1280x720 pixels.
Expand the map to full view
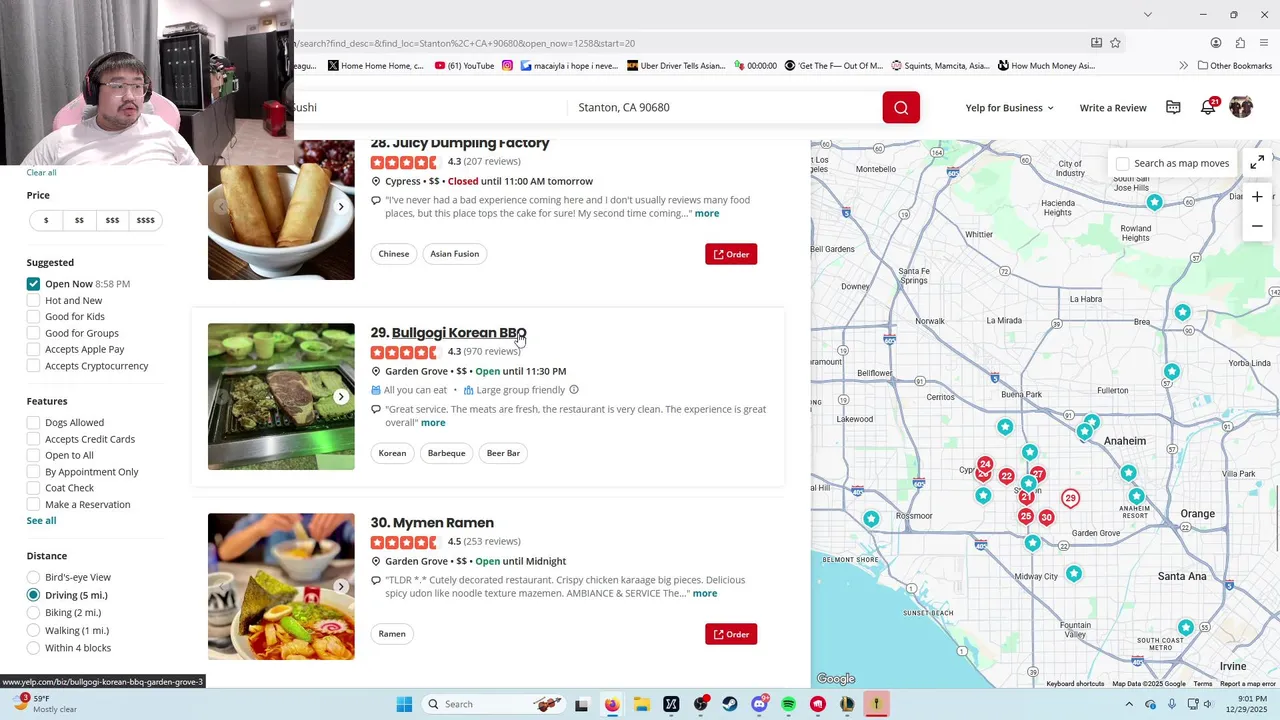click(x=1257, y=162)
